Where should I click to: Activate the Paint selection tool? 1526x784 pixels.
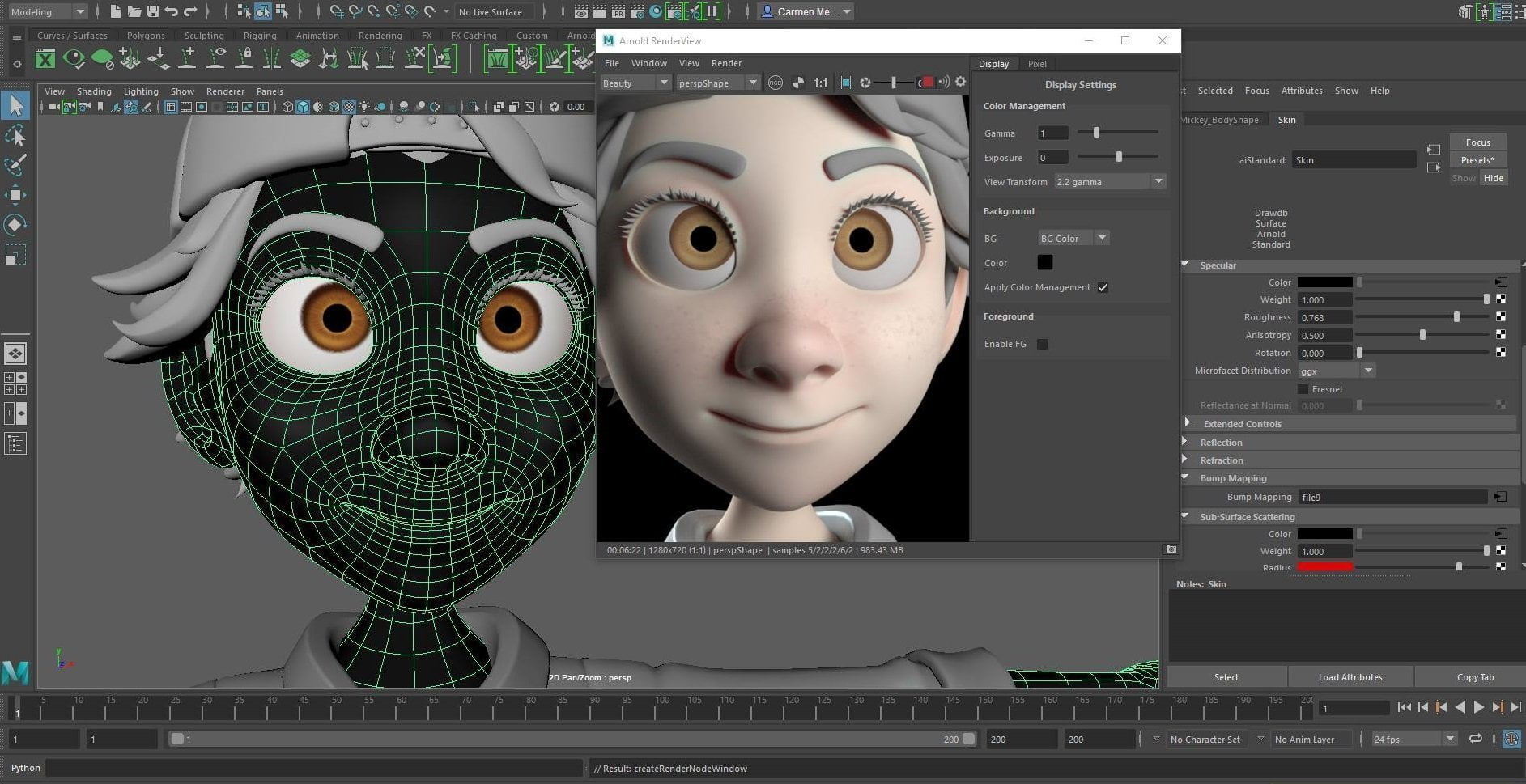pos(16,165)
